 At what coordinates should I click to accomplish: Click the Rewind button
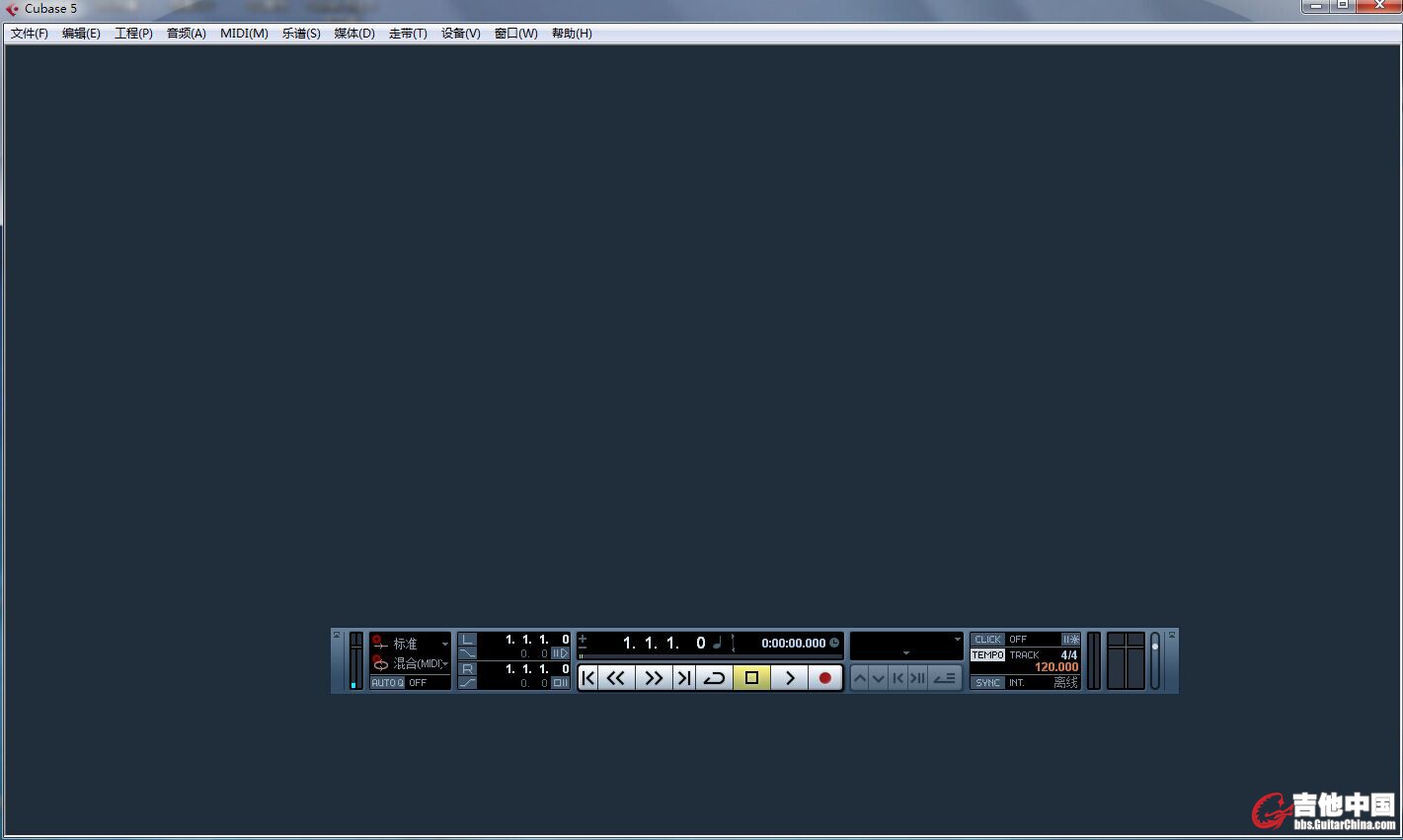pos(616,678)
